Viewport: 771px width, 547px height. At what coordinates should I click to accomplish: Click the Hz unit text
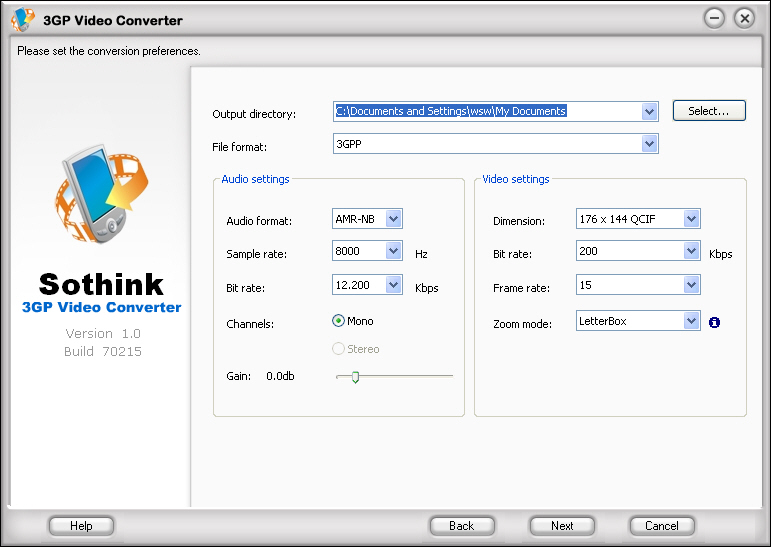point(421,254)
